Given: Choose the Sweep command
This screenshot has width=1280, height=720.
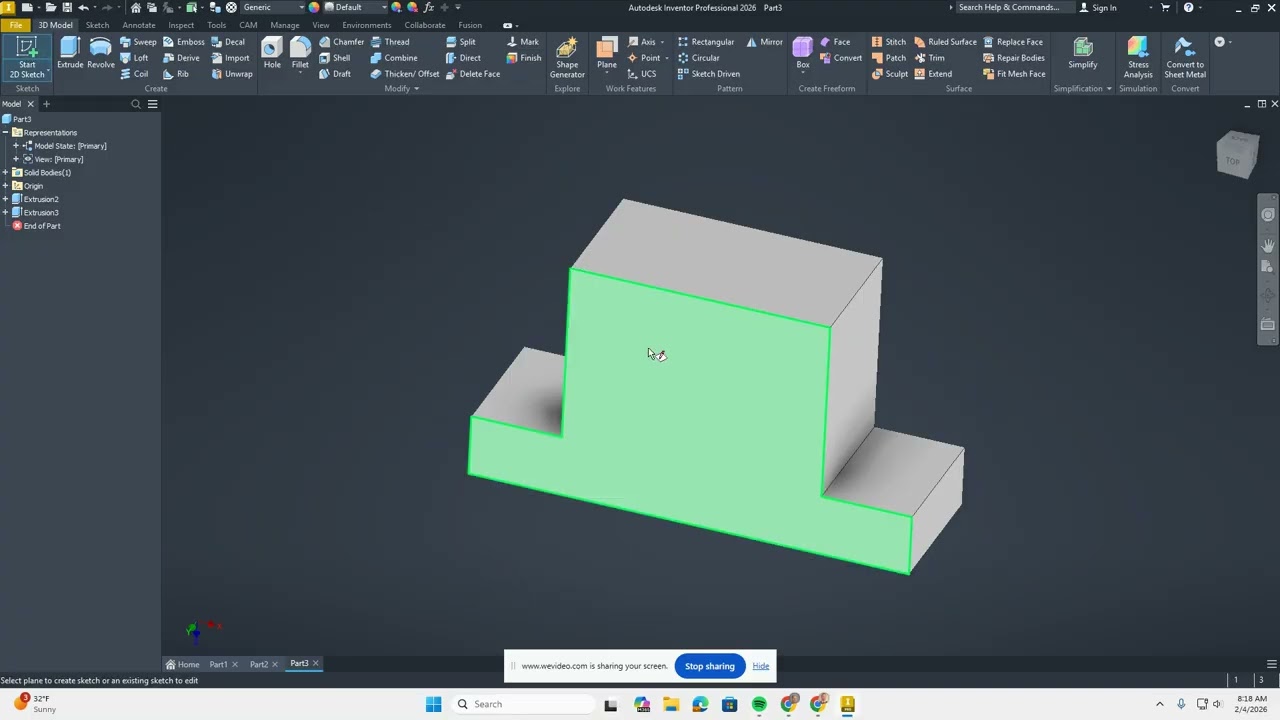Looking at the screenshot, I should click(x=138, y=42).
